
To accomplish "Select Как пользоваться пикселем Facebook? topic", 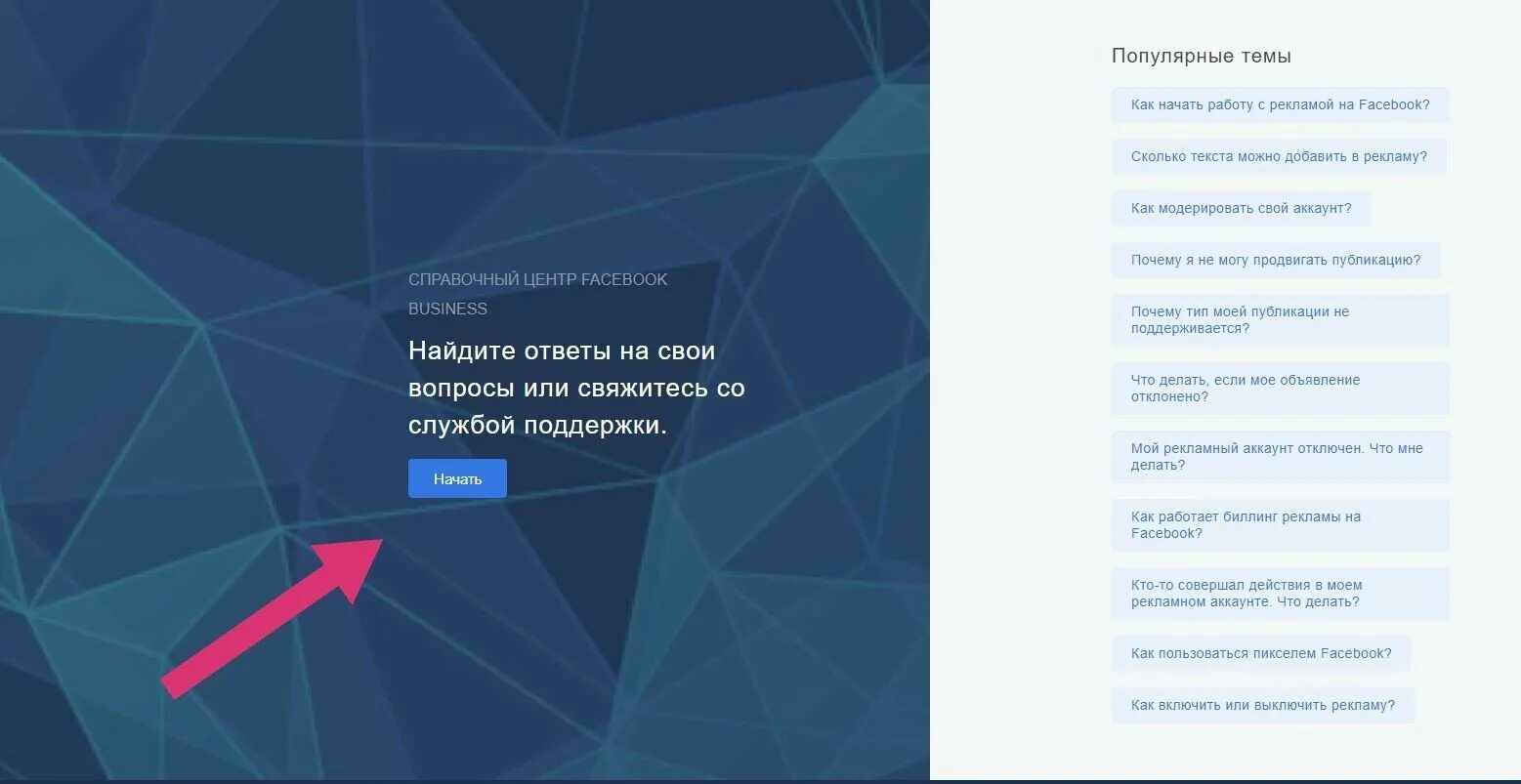I will [1261, 653].
